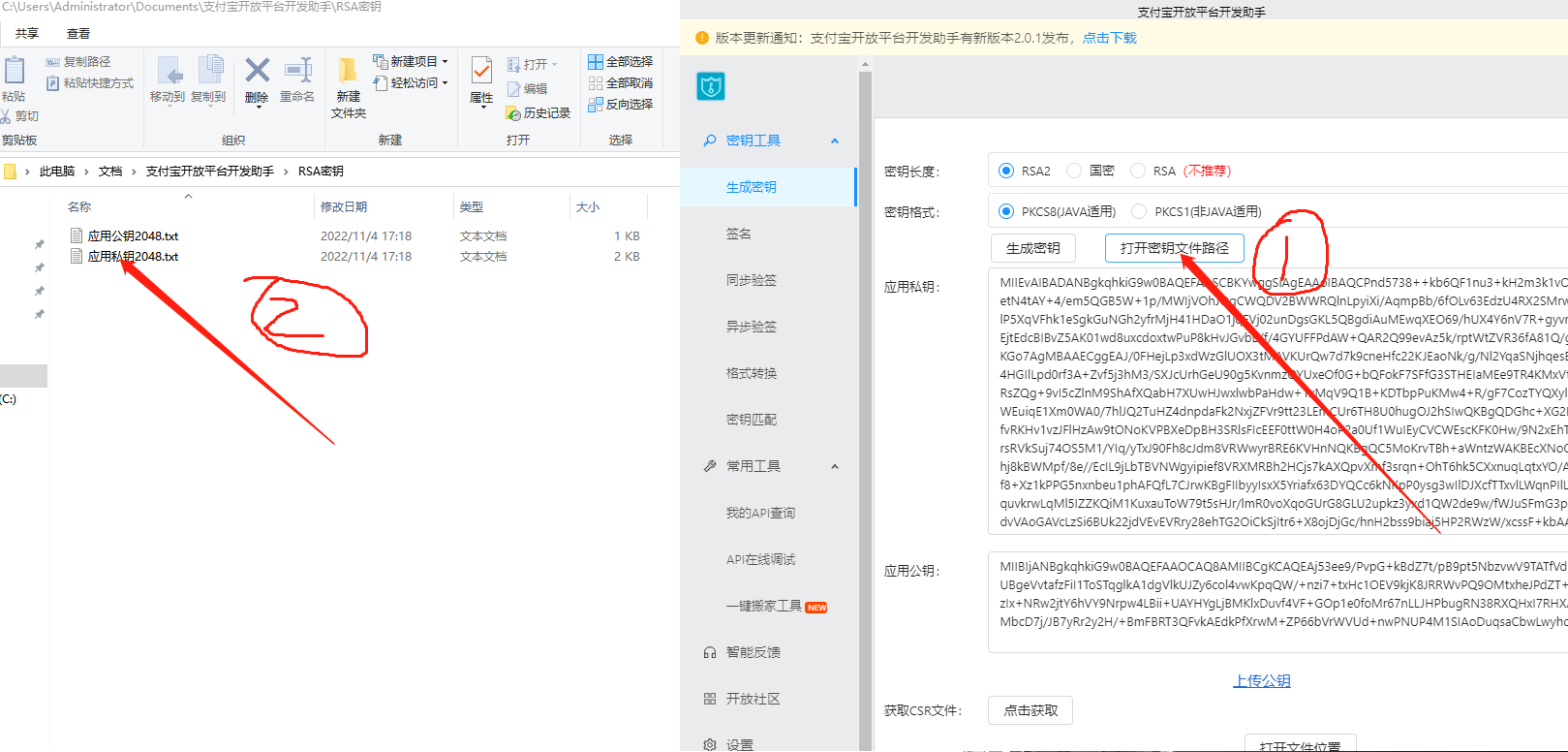Click the New folder icon
The height and width of the screenshot is (752, 1568).
[347, 71]
